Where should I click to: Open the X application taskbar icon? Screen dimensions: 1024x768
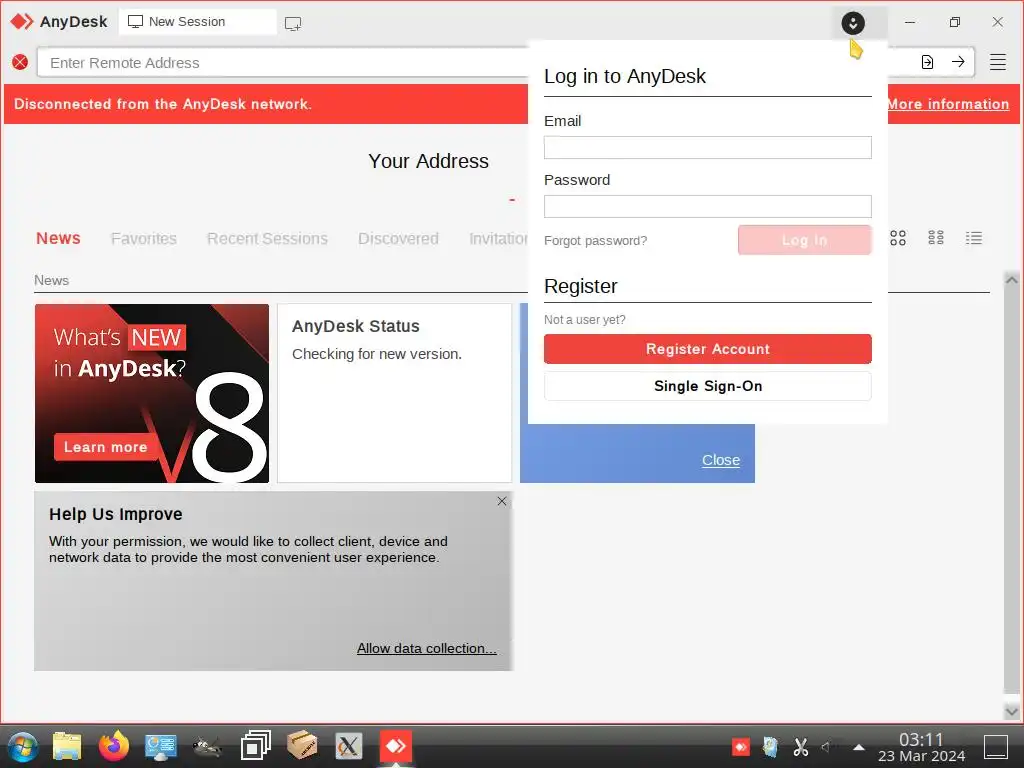coord(349,746)
